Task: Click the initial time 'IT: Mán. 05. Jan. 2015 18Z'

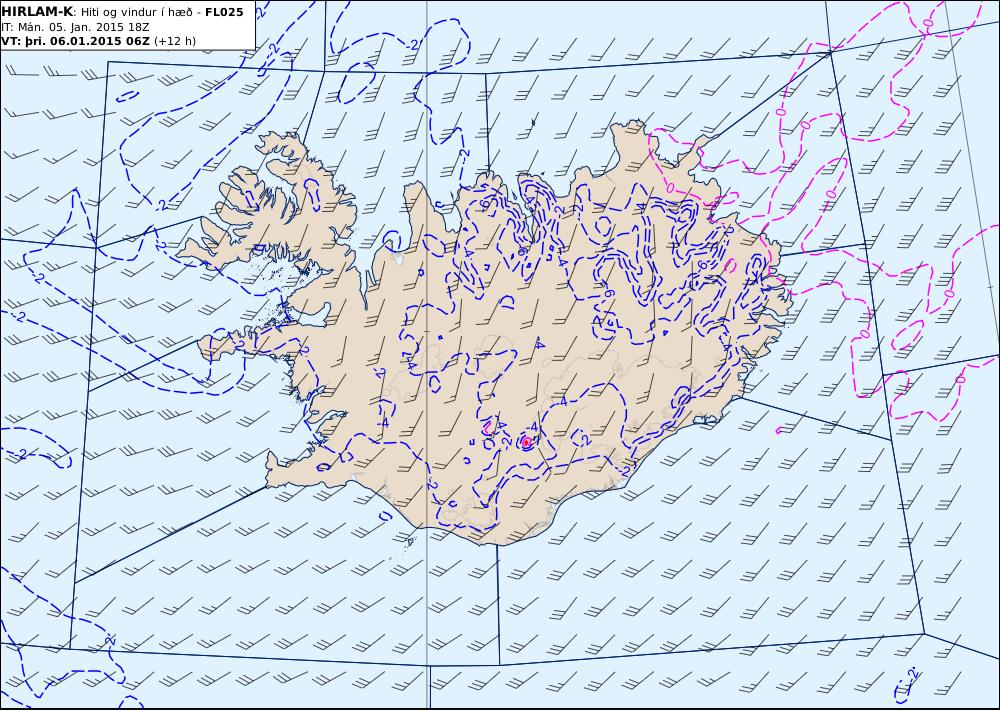Action: tap(75, 27)
